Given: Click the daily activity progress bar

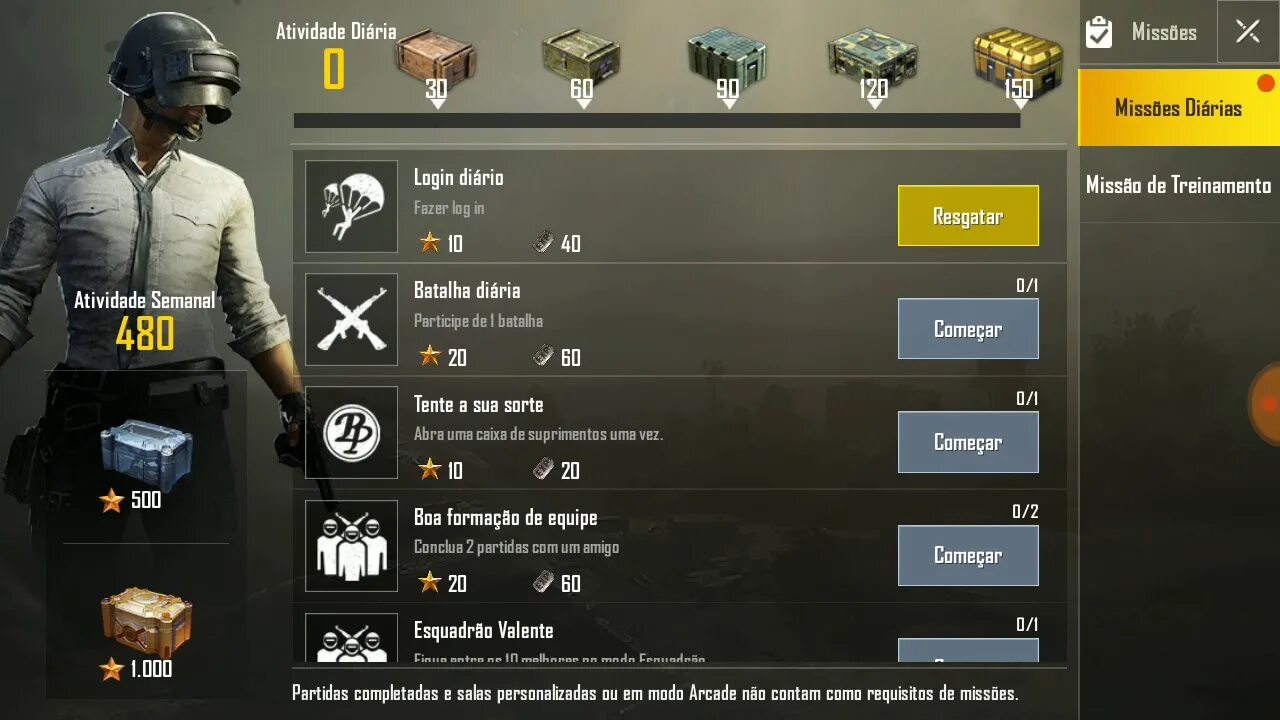Looking at the screenshot, I should (x=657, y=120).
